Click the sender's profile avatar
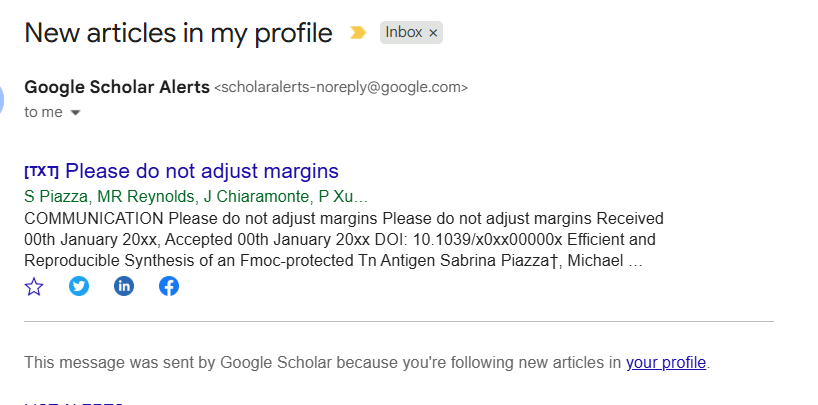This screenshot has height=405, width=818. click(x=3, y=98)
